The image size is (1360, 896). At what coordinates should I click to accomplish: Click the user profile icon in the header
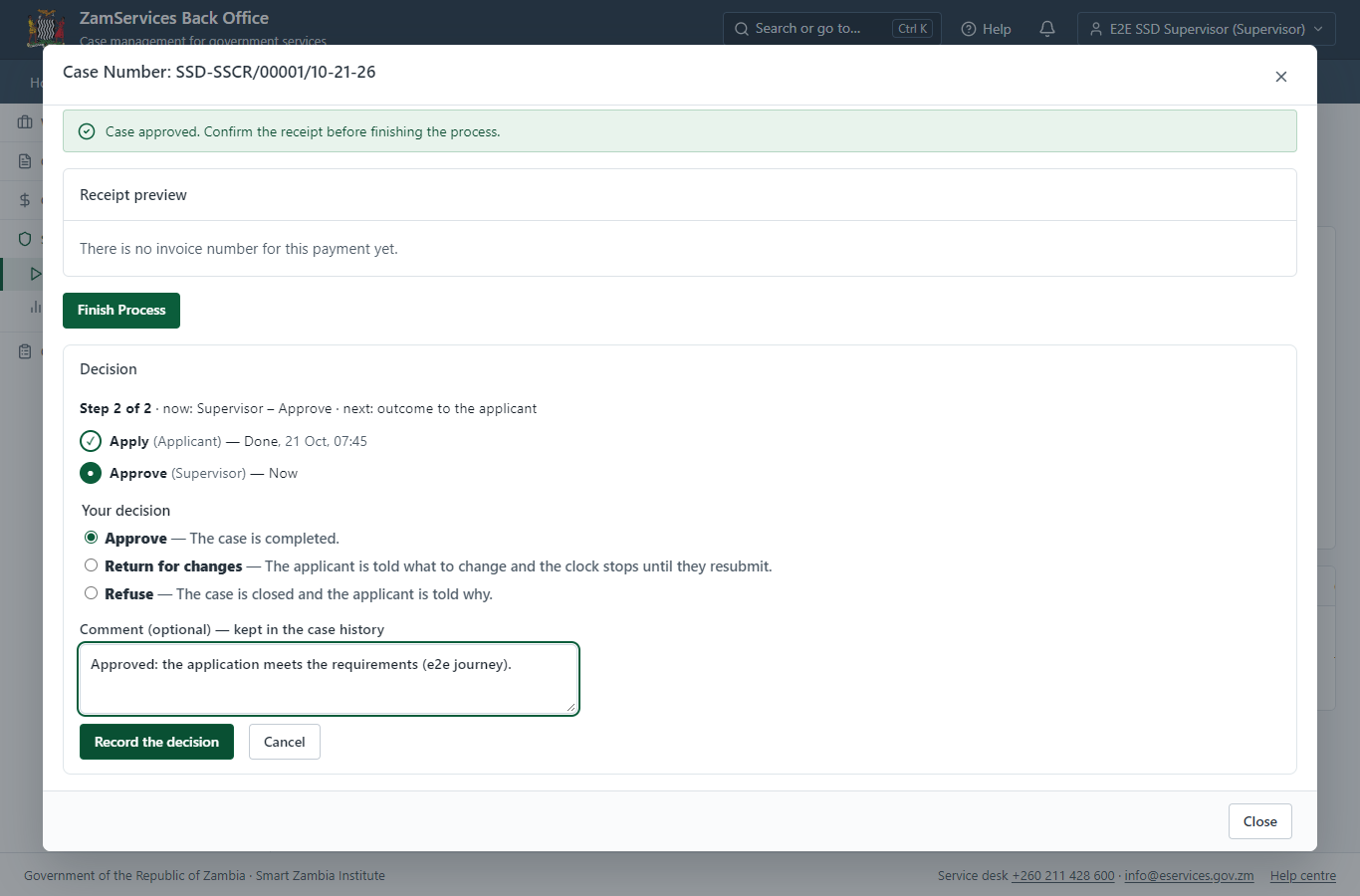click(1096, 29)
